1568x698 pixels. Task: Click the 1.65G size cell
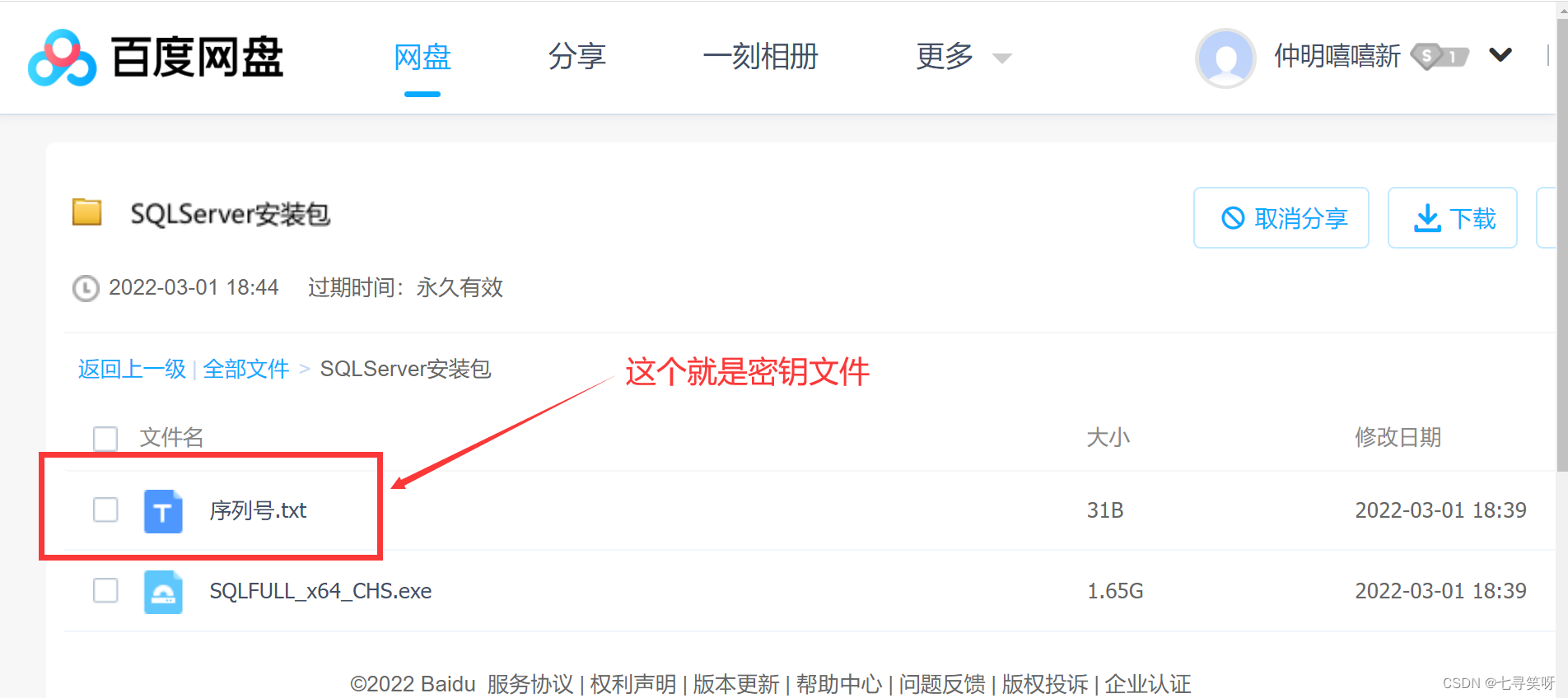[x=1115, y=591]
